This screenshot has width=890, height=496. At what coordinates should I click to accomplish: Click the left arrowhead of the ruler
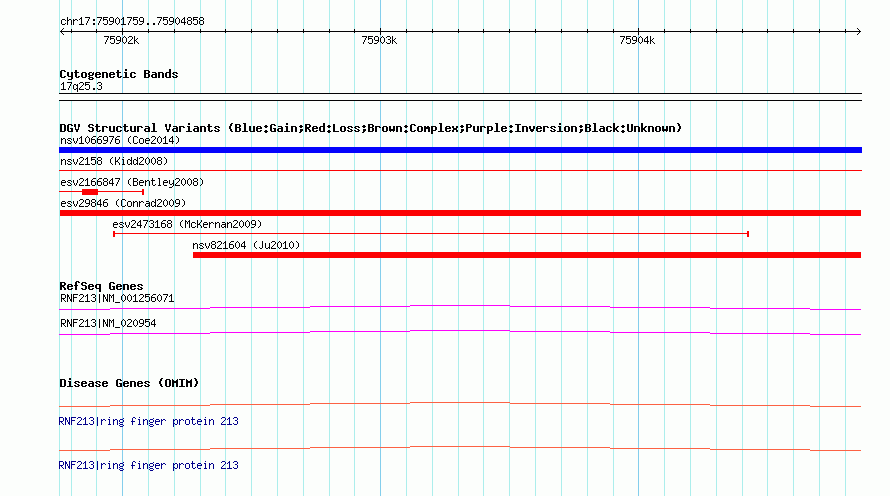pyautogui.click(x=63, y=31)
